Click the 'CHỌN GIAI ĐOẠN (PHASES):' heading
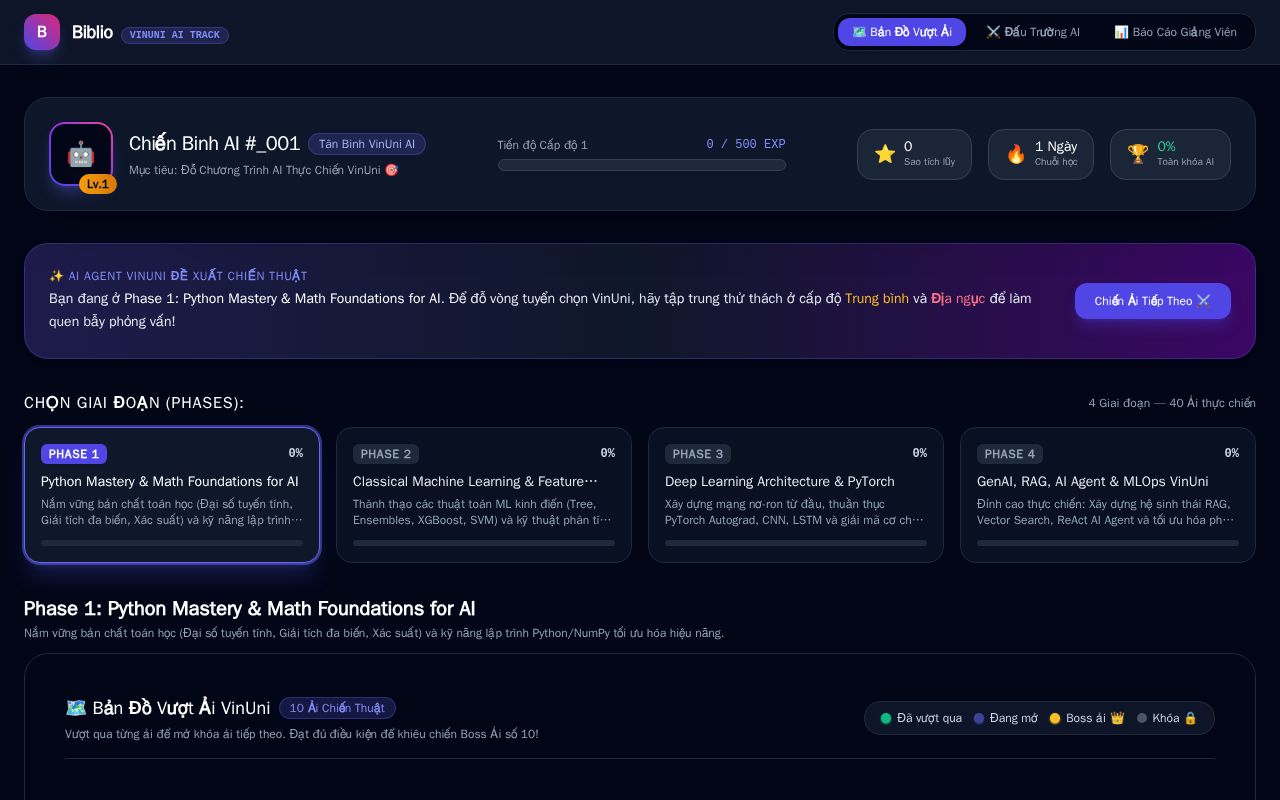The width and height of the screenshot is (1280, 800). [x=134, y=403]
